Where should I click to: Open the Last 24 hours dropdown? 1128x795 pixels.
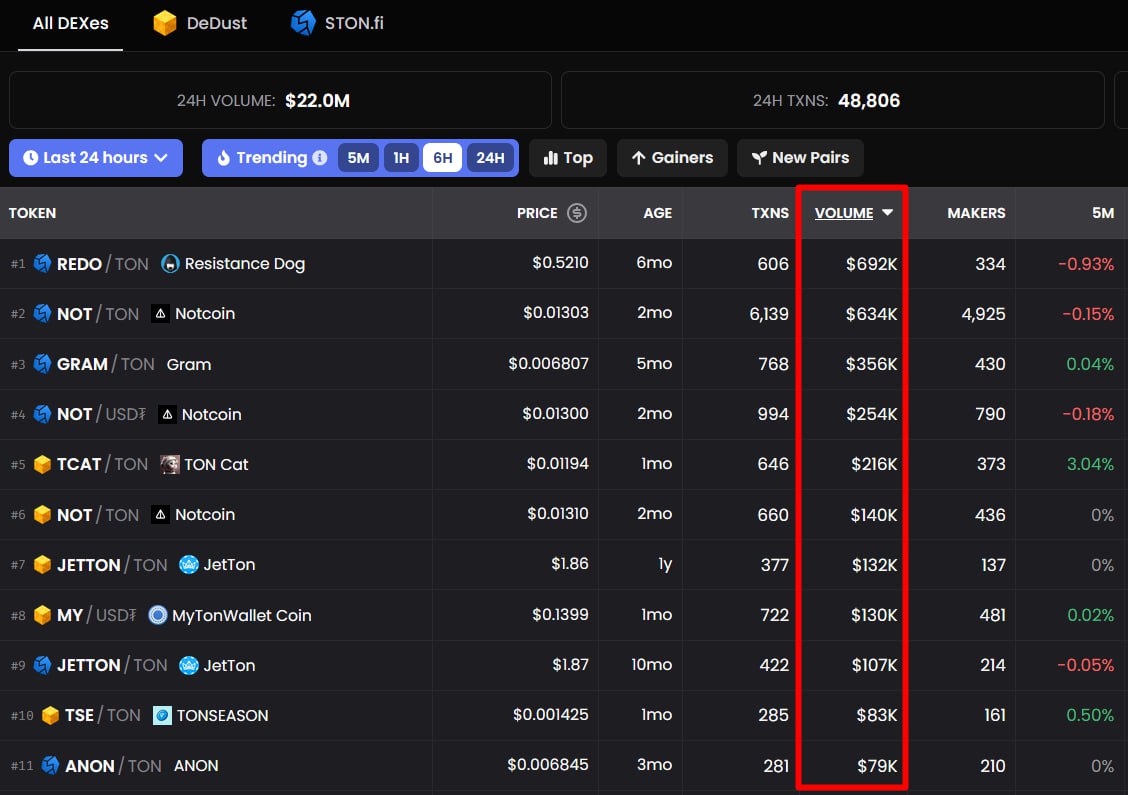pyautogui.click(x=96, y=158)
